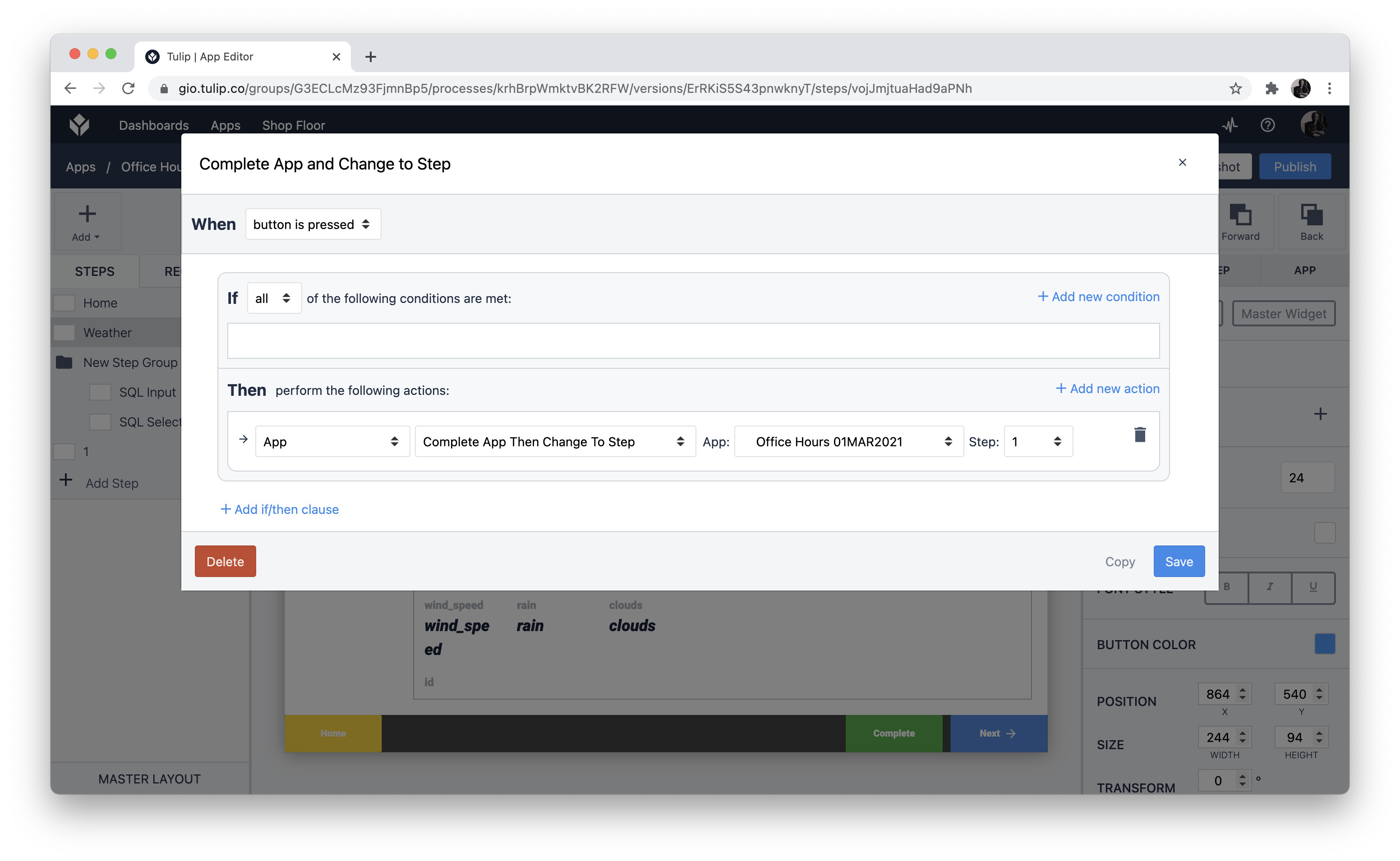
Task: Click the red Delete button
Action: (x=225, y=561)
